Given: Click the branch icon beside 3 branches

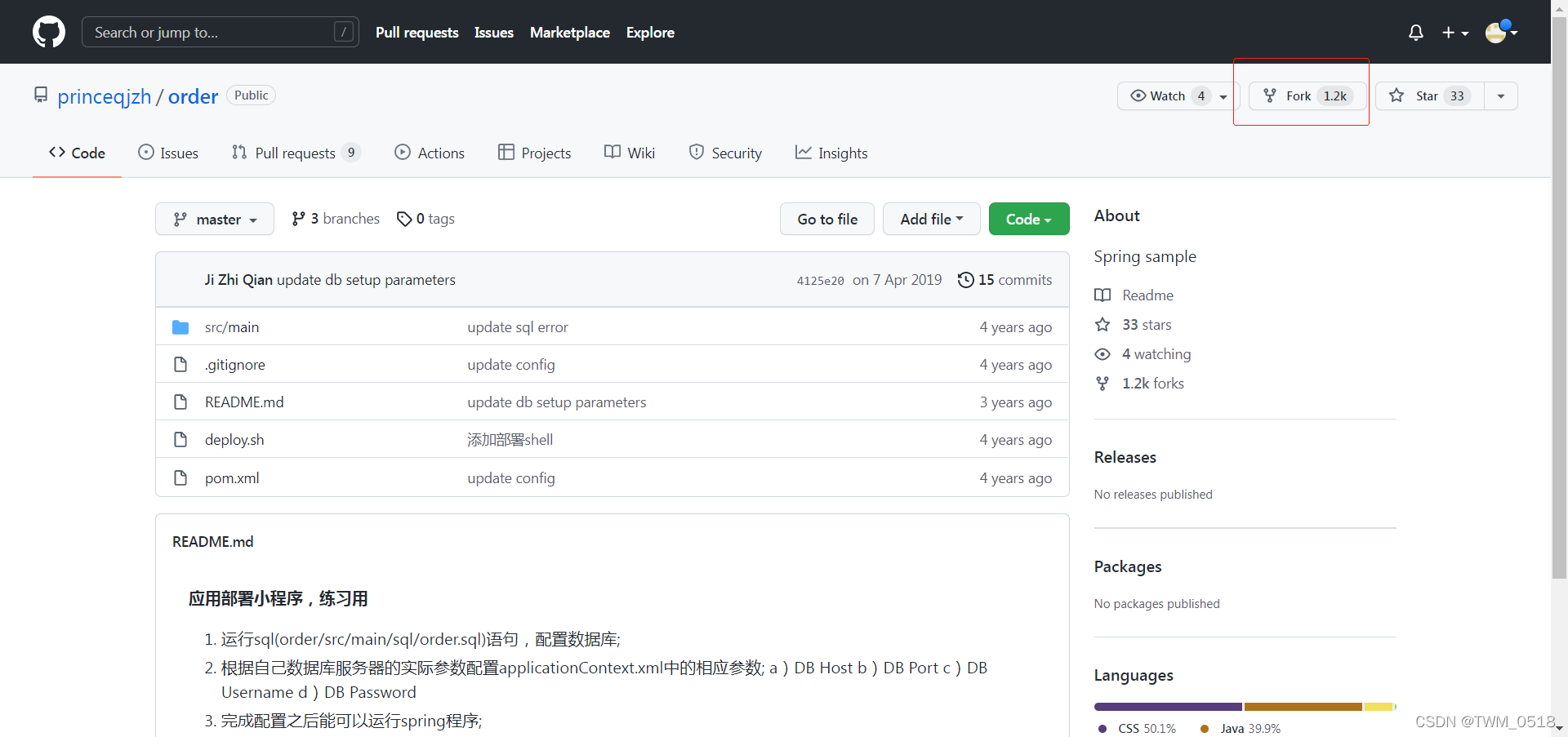Looking at the screenshot, I should [x=298, y=219].
